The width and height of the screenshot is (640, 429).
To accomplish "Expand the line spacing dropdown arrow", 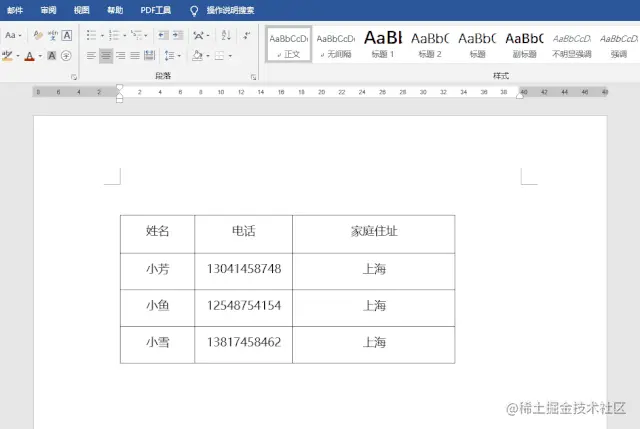I will click(179, 56).
